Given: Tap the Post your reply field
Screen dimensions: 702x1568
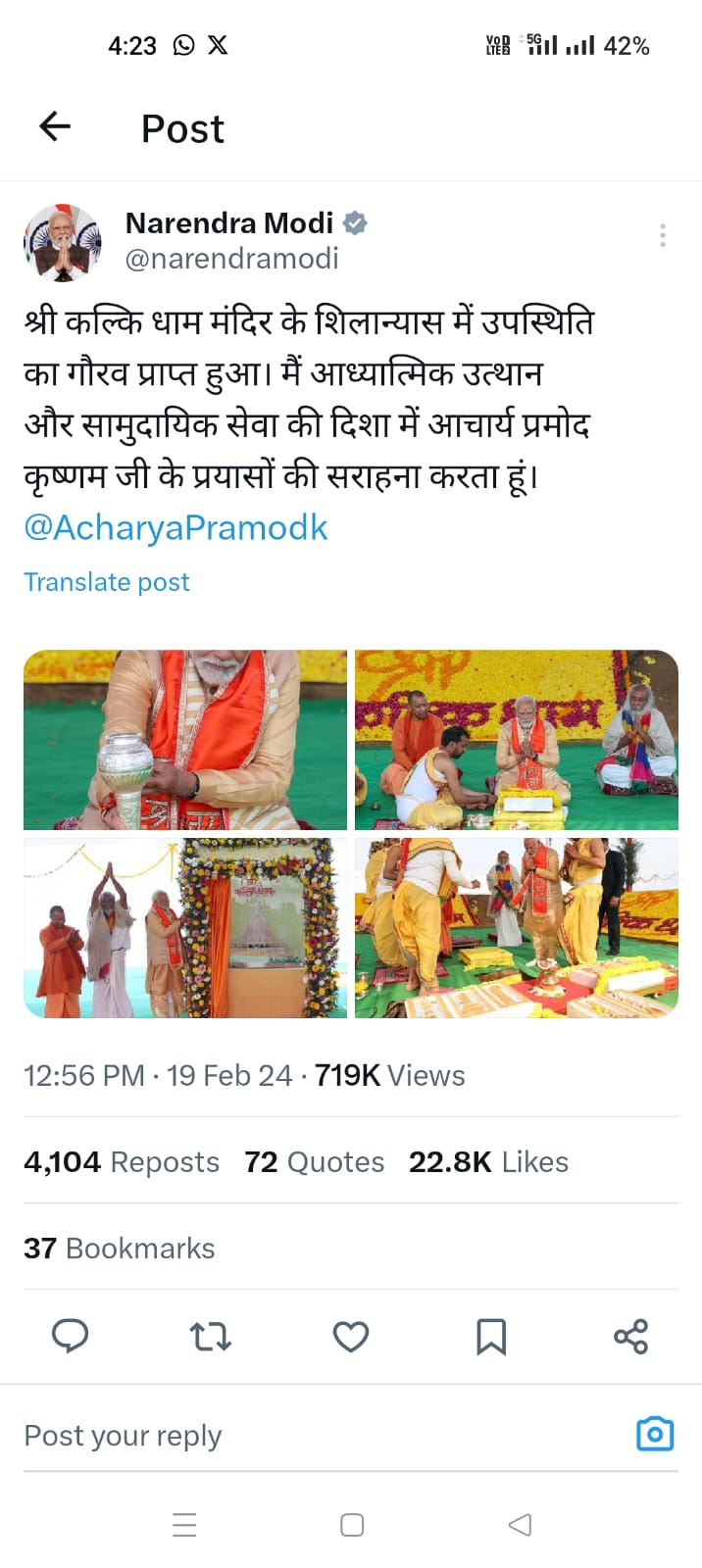Looking at the screenshot, I should point(294,1436).
